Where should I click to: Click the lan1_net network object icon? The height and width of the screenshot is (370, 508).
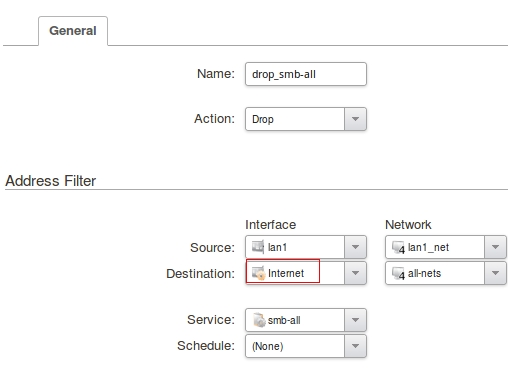[x=398, y=247]
